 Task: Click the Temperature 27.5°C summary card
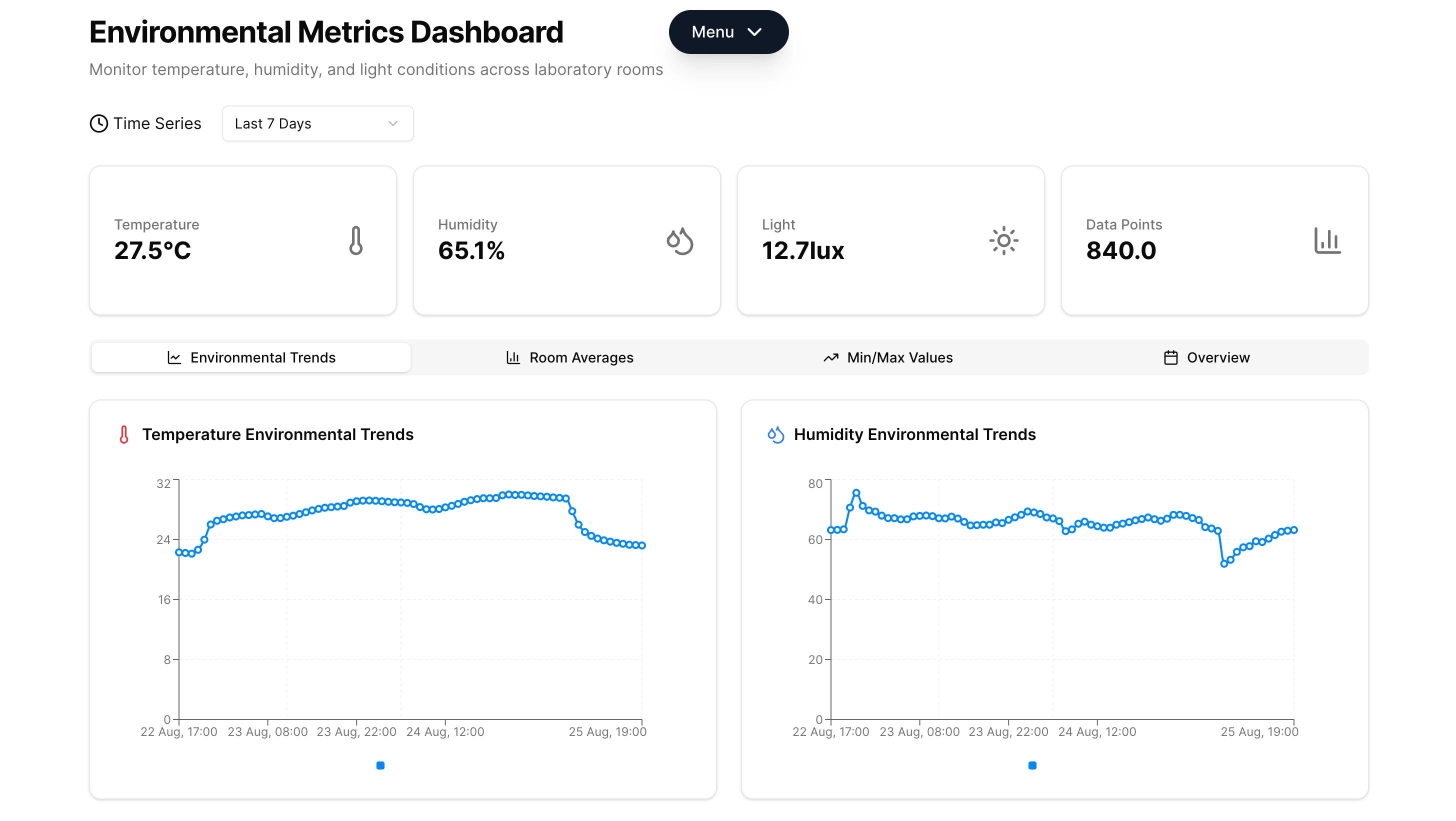[242, 240]
